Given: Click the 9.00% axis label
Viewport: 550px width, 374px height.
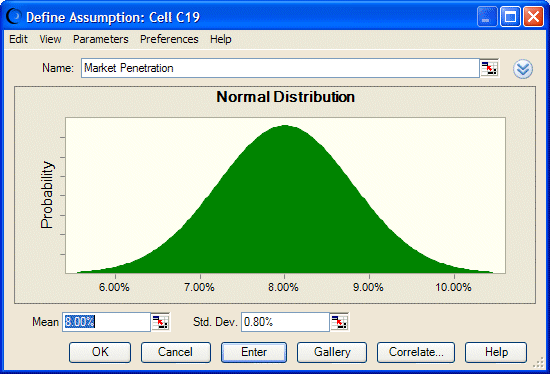Looking at the screenshot, I should pos(368,287).
